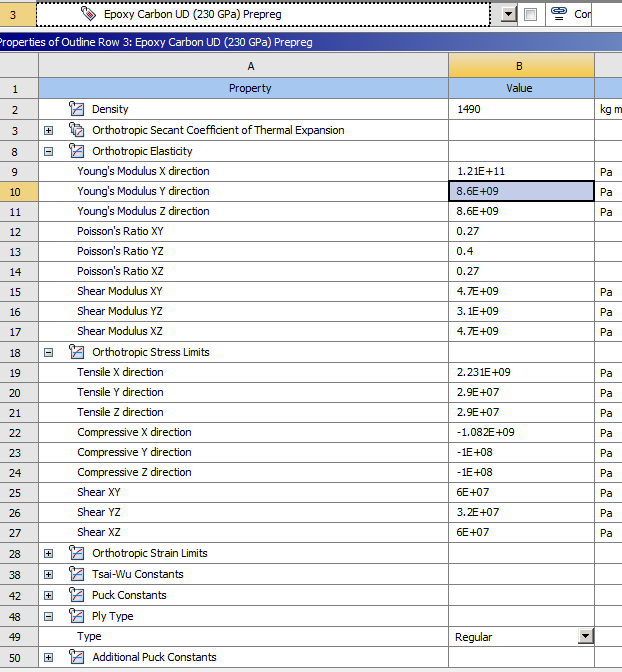This screenshot has width=622, height=672.
Task: Click the Orthotropic Strain Limits icon
Action: click(77, 553)
